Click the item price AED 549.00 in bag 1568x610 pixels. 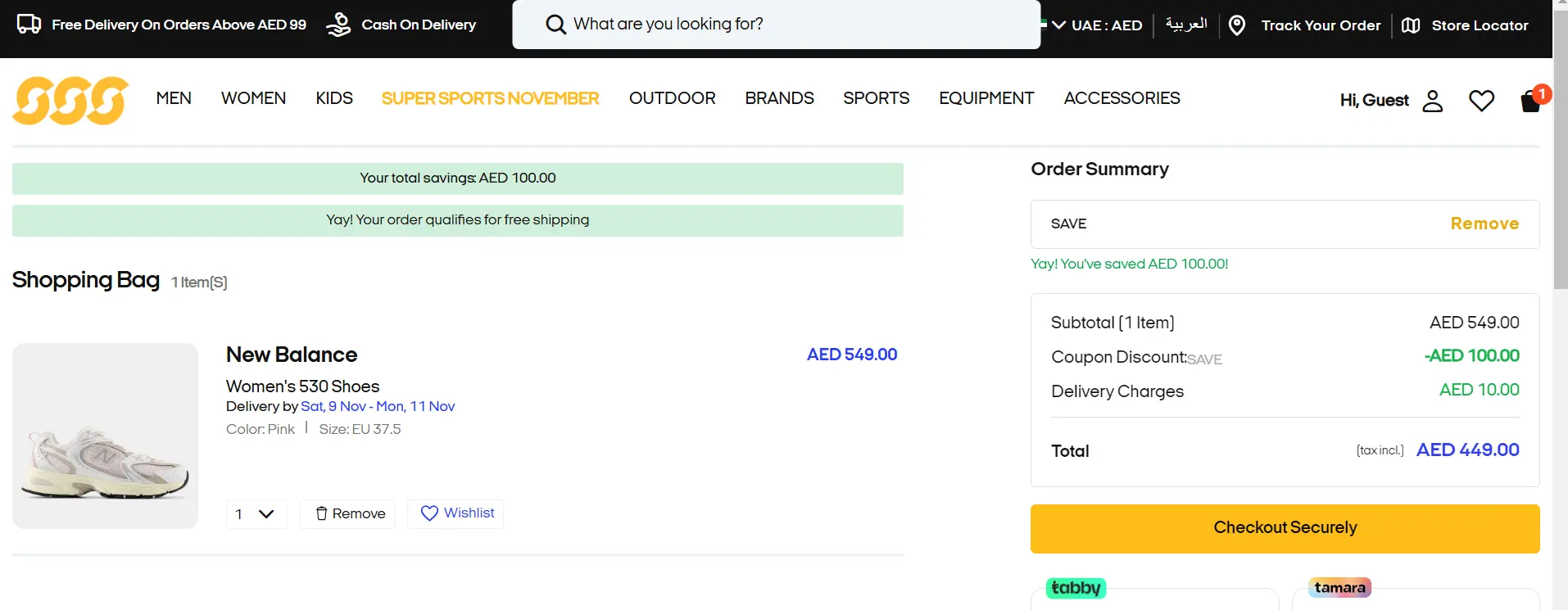click(852, 355)
